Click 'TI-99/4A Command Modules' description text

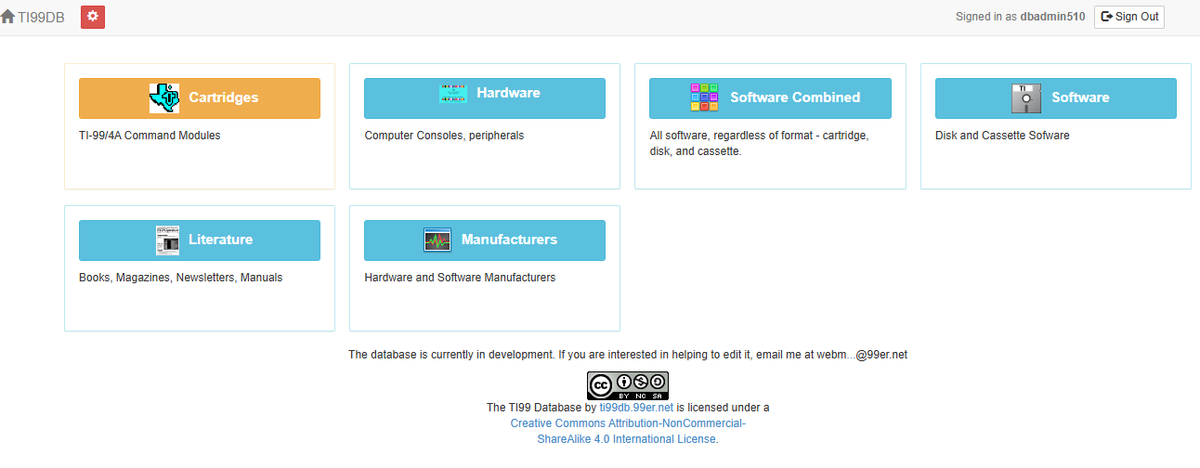tap(149, 135)
